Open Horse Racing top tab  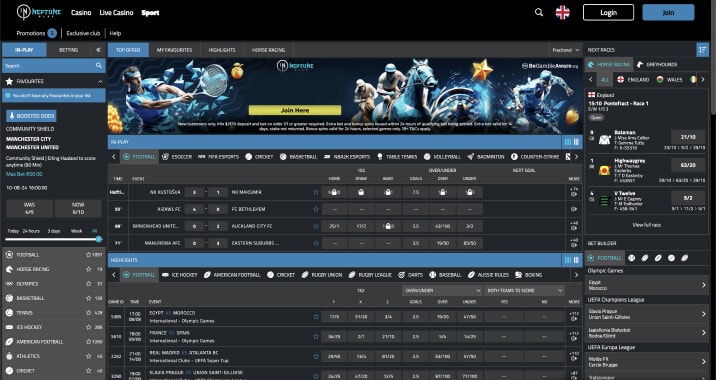(268, 50)
